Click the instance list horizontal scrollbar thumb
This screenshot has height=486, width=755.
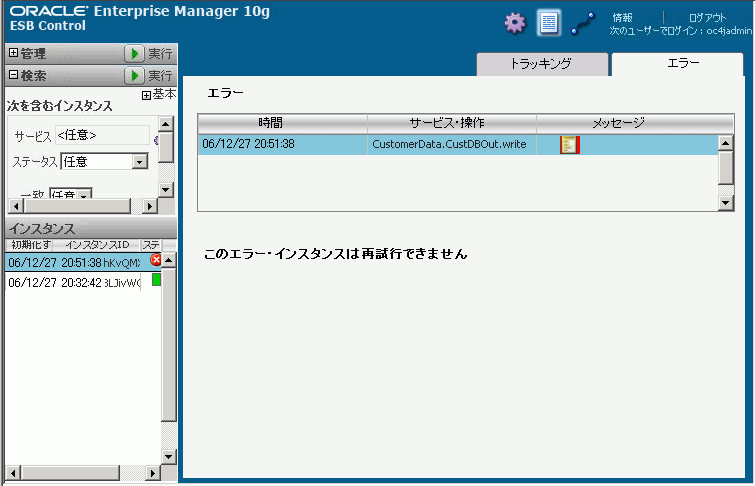(x=70, y=473)
